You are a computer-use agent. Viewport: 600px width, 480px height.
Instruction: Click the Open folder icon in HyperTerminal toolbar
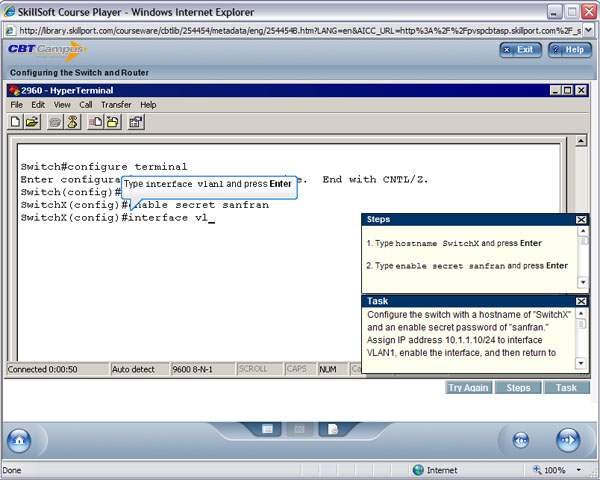32,122
